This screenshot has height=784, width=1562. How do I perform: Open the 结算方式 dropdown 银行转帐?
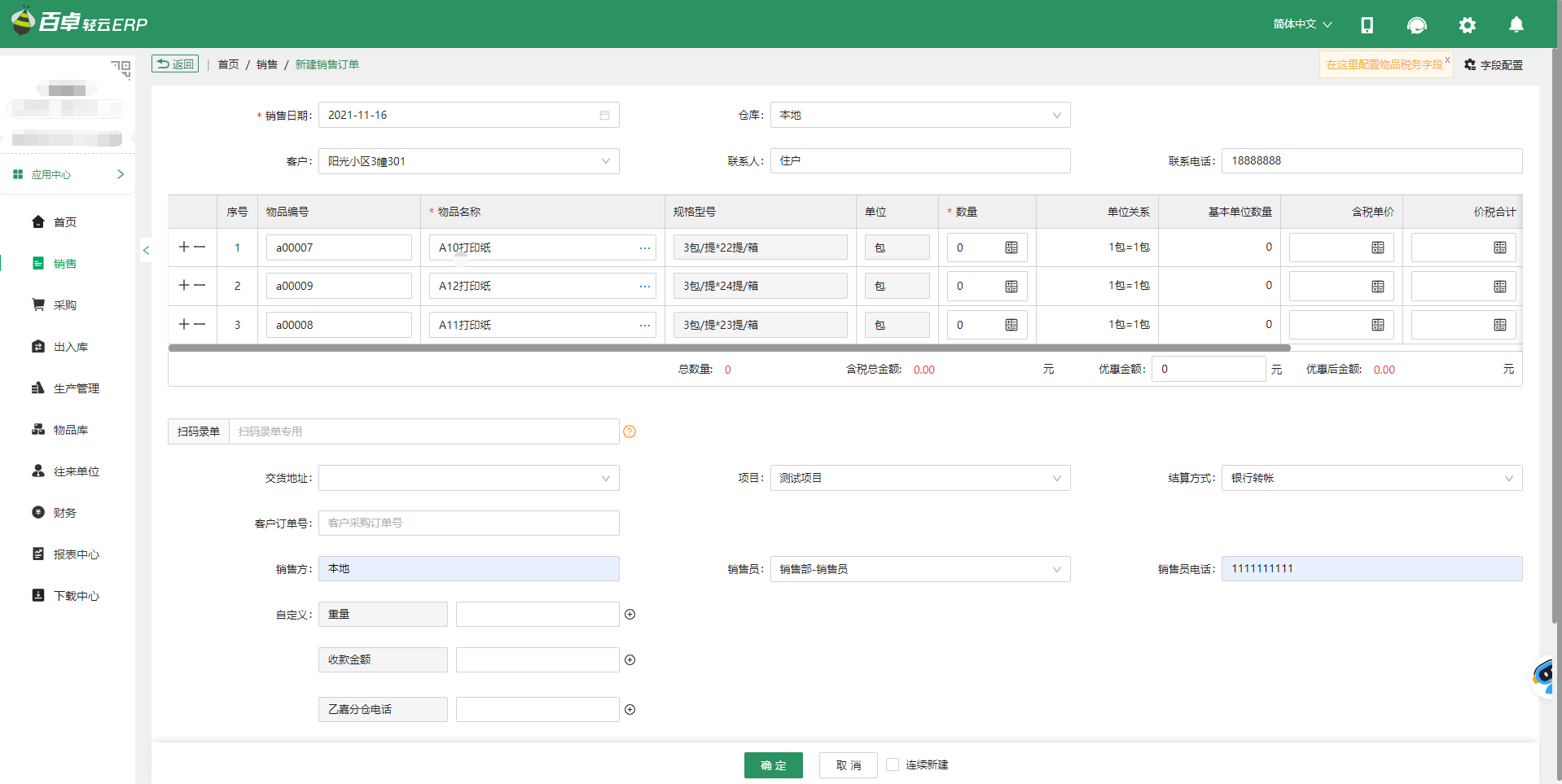coord(1372,478)
